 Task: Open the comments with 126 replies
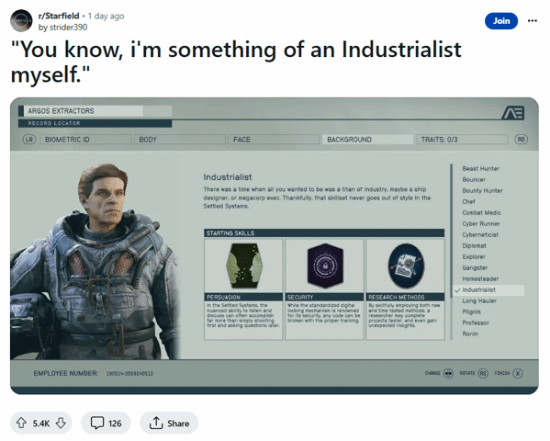[106, 423]
